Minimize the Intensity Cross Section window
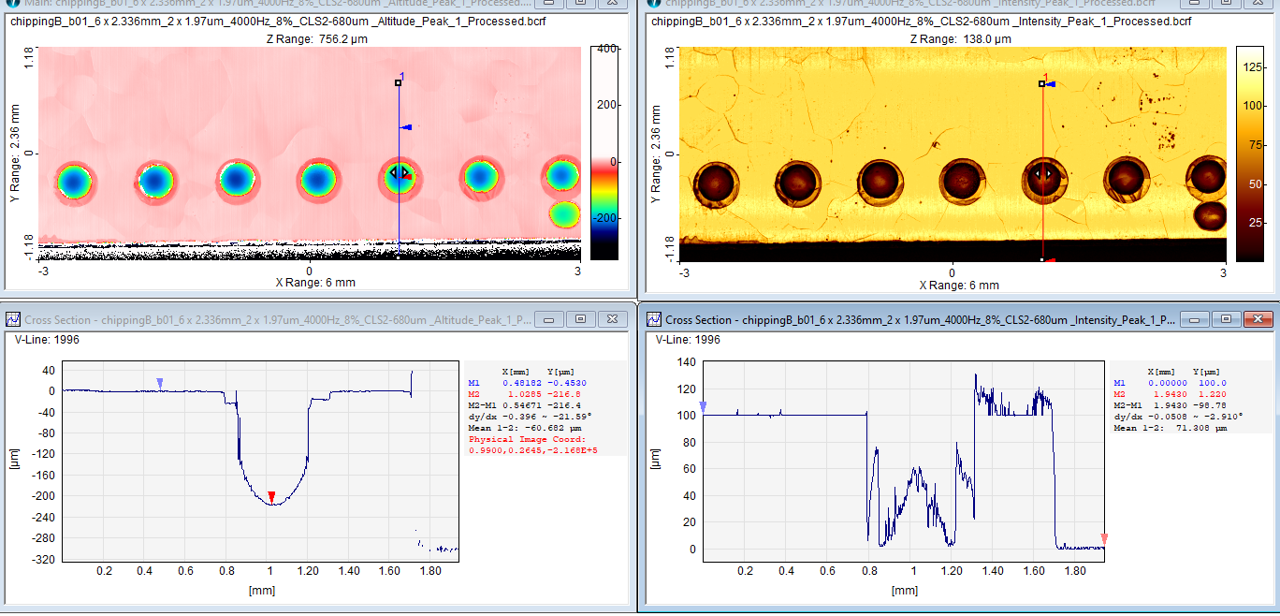 point(1194,320)
